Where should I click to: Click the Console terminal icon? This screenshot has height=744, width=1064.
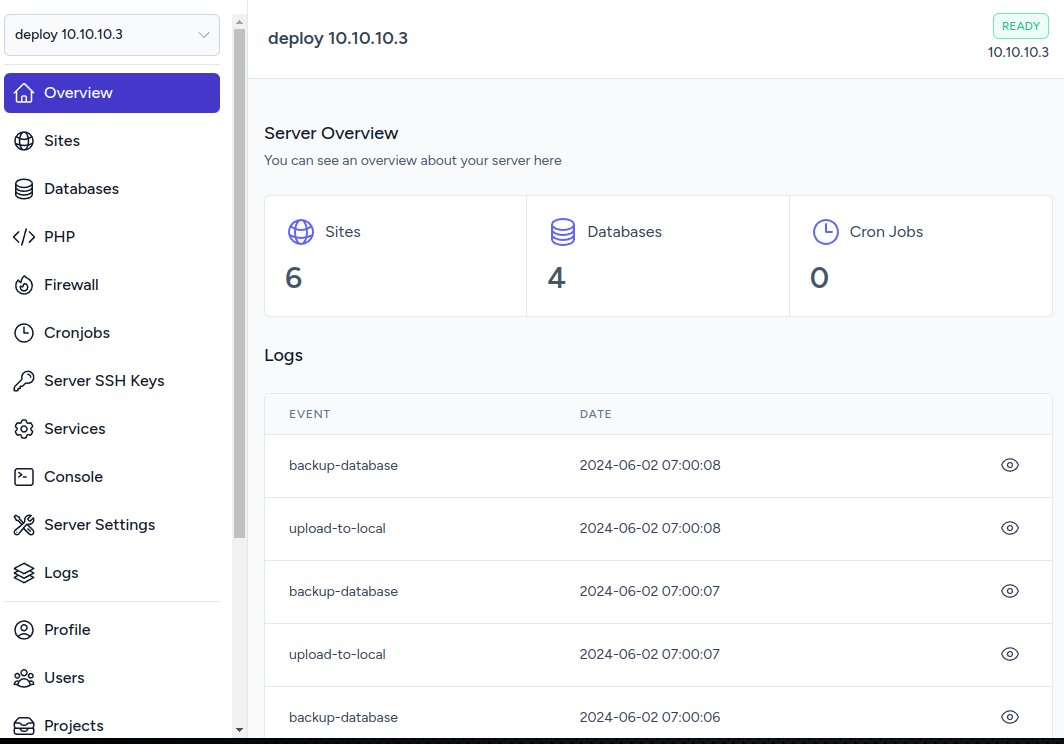(24, 477)
